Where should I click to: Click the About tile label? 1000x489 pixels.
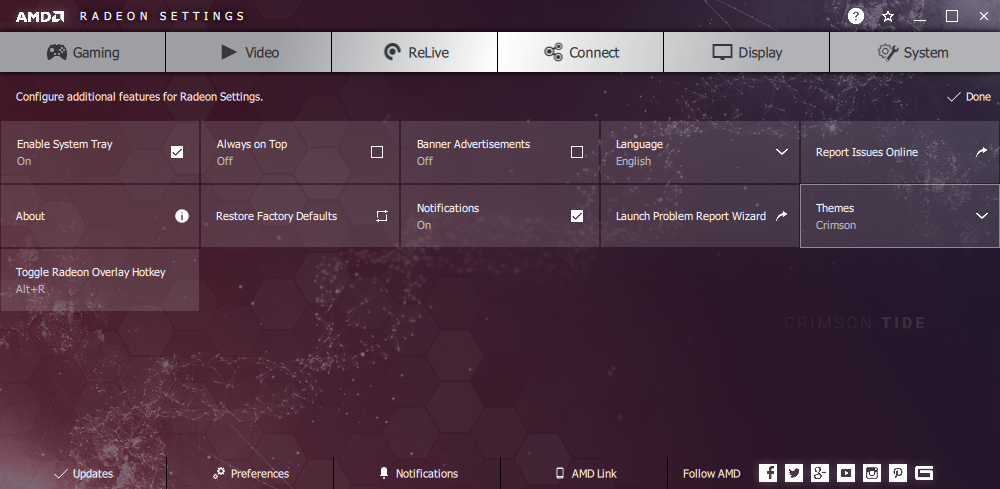31,216
